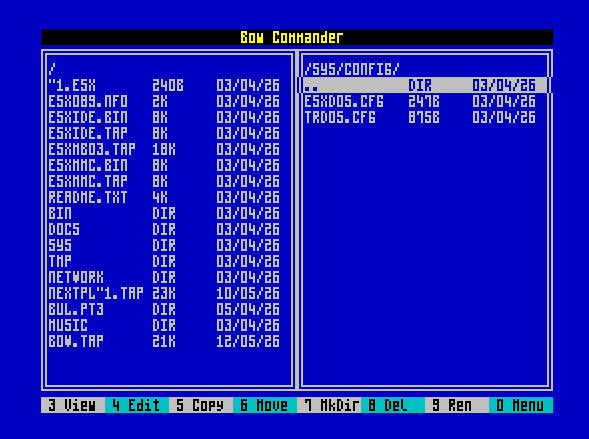
Task: Select the ESXDOS.CFG file
Action: (424, 101)
